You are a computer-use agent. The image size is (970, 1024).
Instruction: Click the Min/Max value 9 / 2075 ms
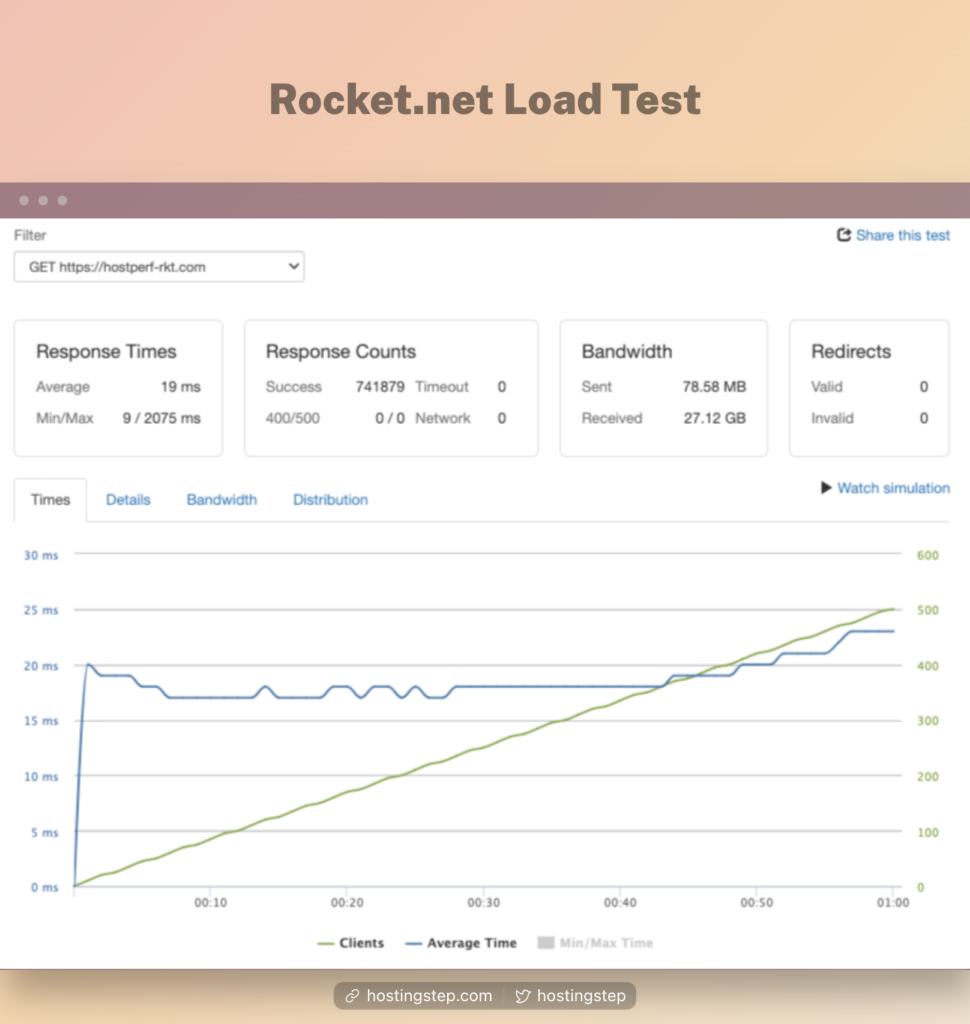(161, 418)
